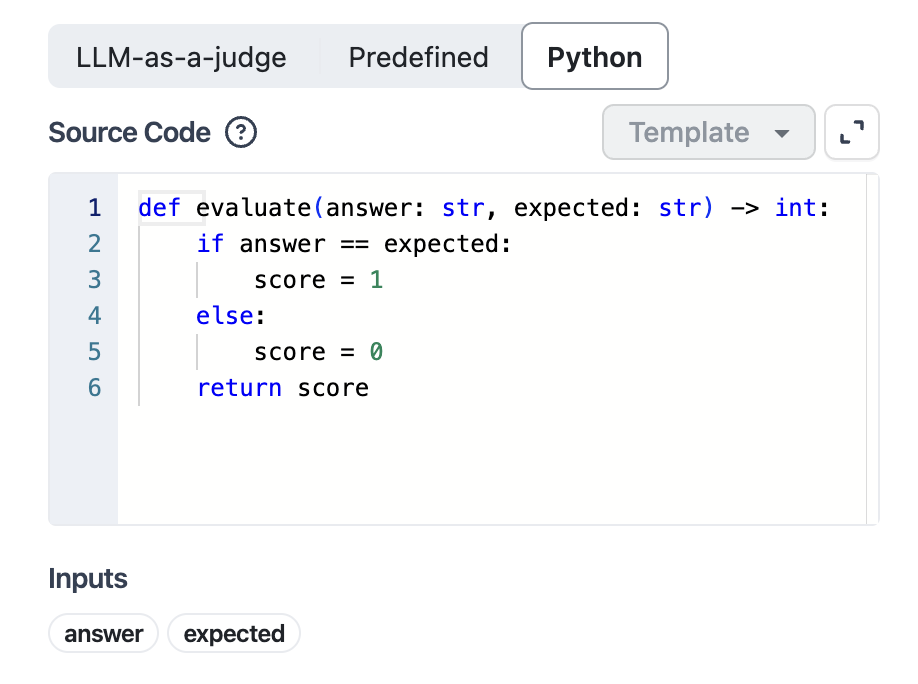Switch to the Predefined tab
918x684 pixels.
(x=418, y=57)
